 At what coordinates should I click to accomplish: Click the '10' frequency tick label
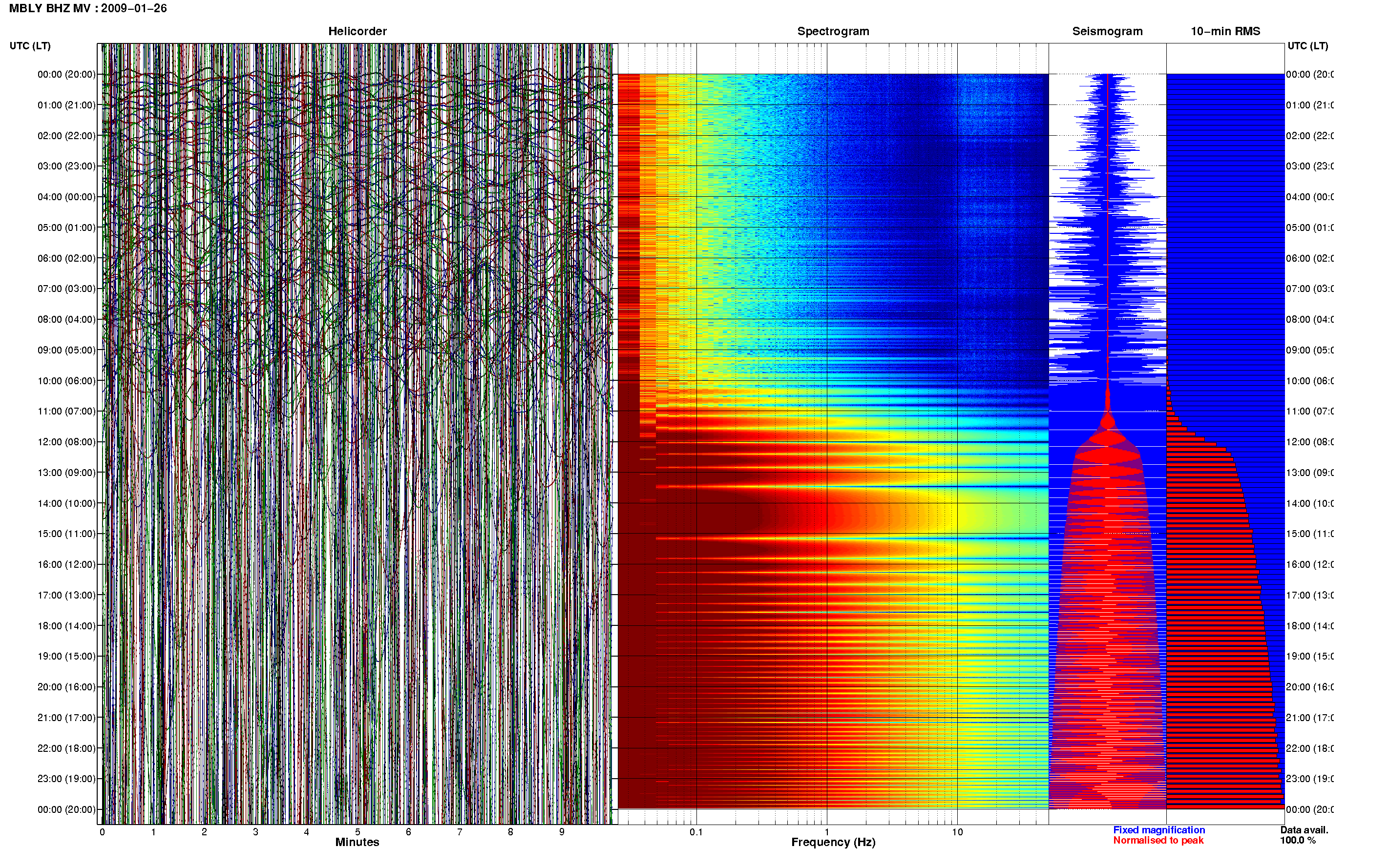[x=957, y=832]
